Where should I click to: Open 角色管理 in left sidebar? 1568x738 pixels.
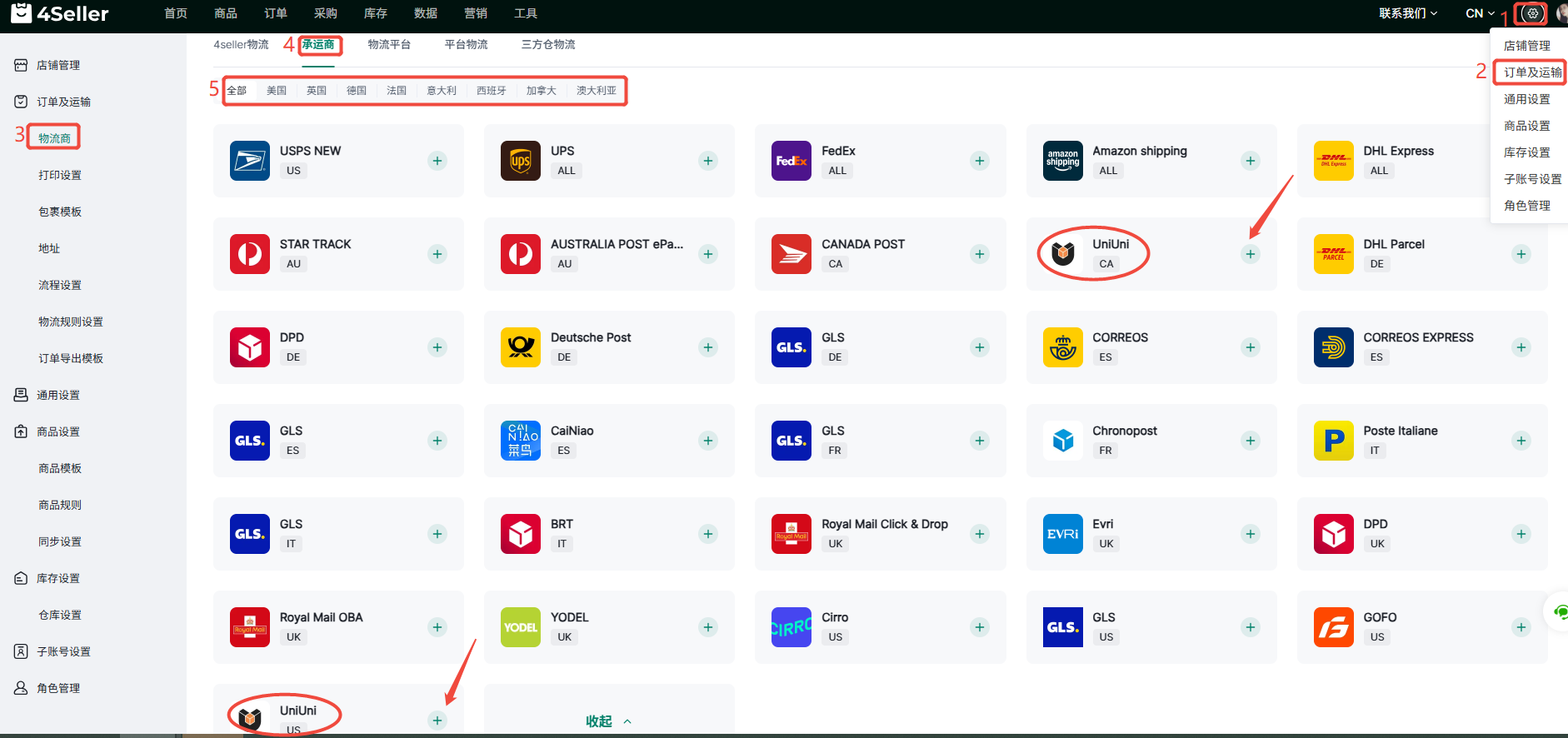coord(58,688)
